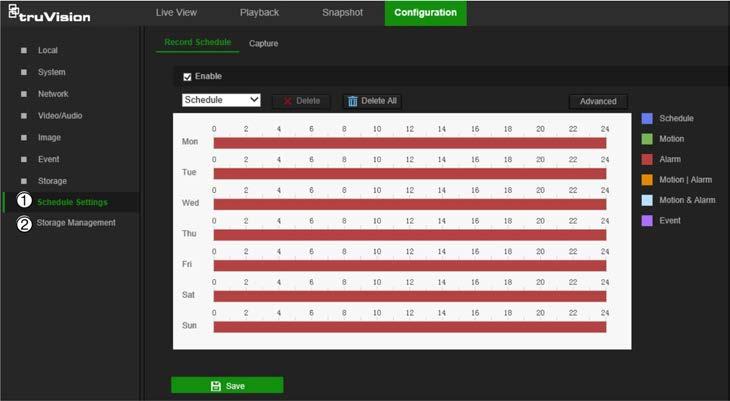The height and width of the screenshot is (401, 730).
Task: Open the Local menu item
Action: click(x=48, y=50)
